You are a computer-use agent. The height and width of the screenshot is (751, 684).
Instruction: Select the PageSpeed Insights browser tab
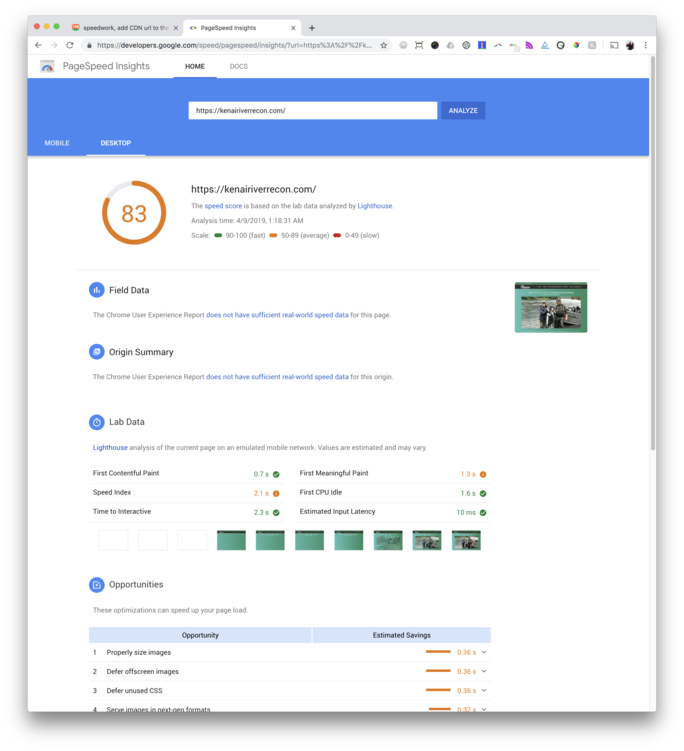pos(242,28)
